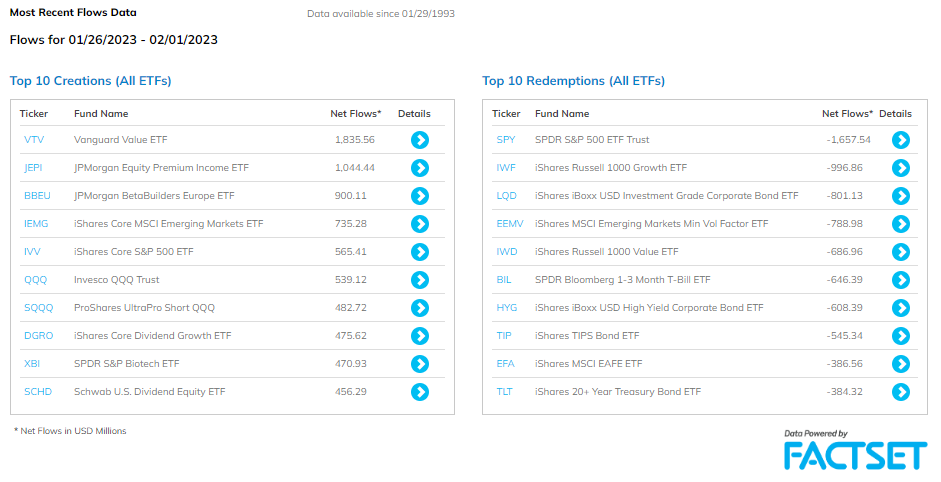This screenshot has width=941, height=482.
Task: Open details arrow for SPDR S&P 500 ETF Trust
Action: coord(901,140)
